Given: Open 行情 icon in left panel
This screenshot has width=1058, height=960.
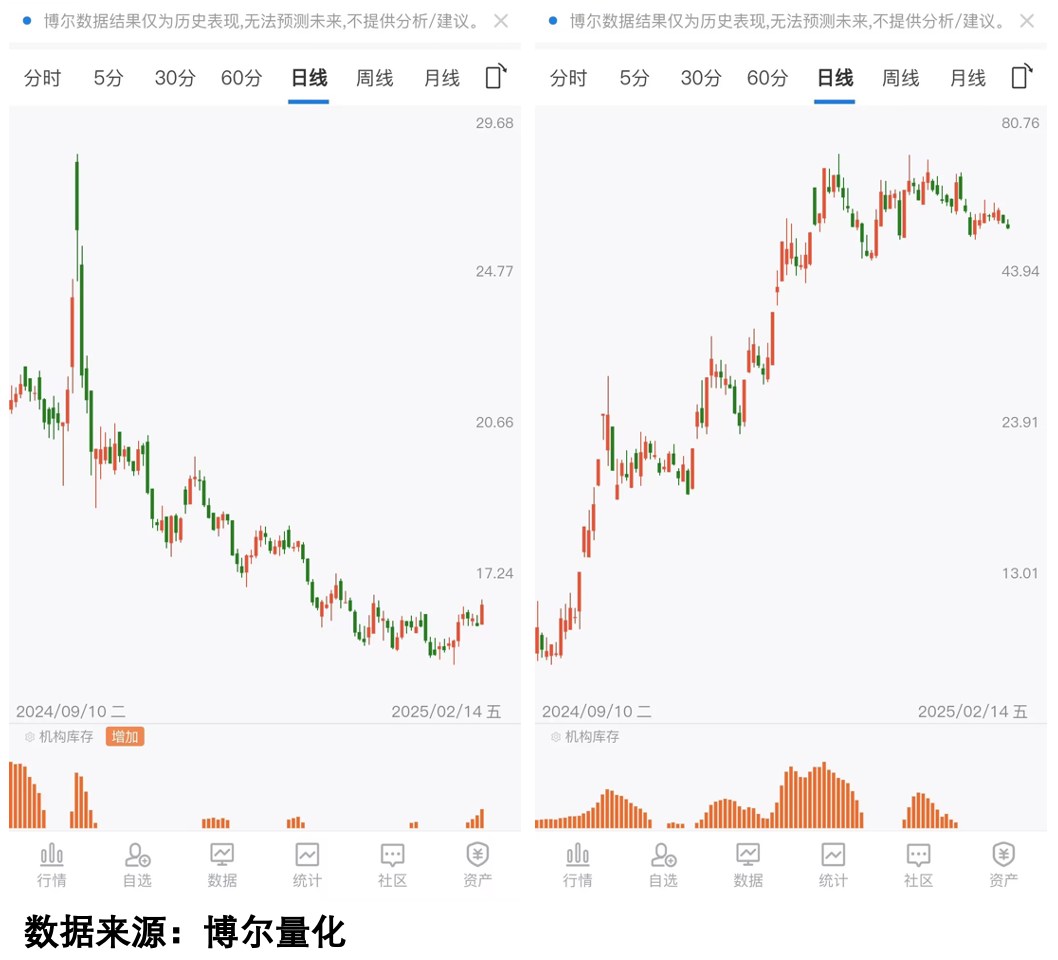Looking at the screenshot, I should (52, 864).
